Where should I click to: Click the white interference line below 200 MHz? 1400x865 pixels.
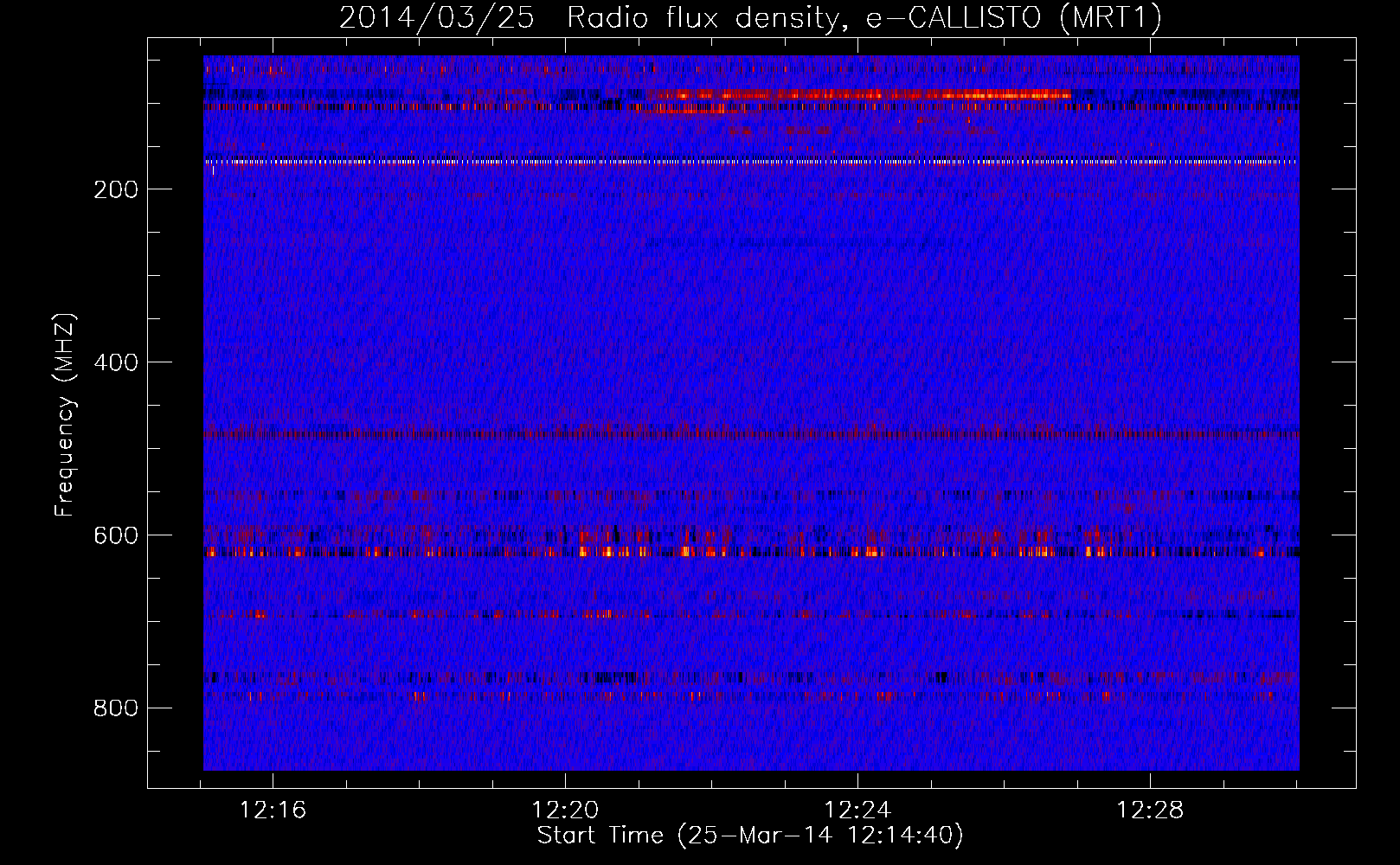751,162
